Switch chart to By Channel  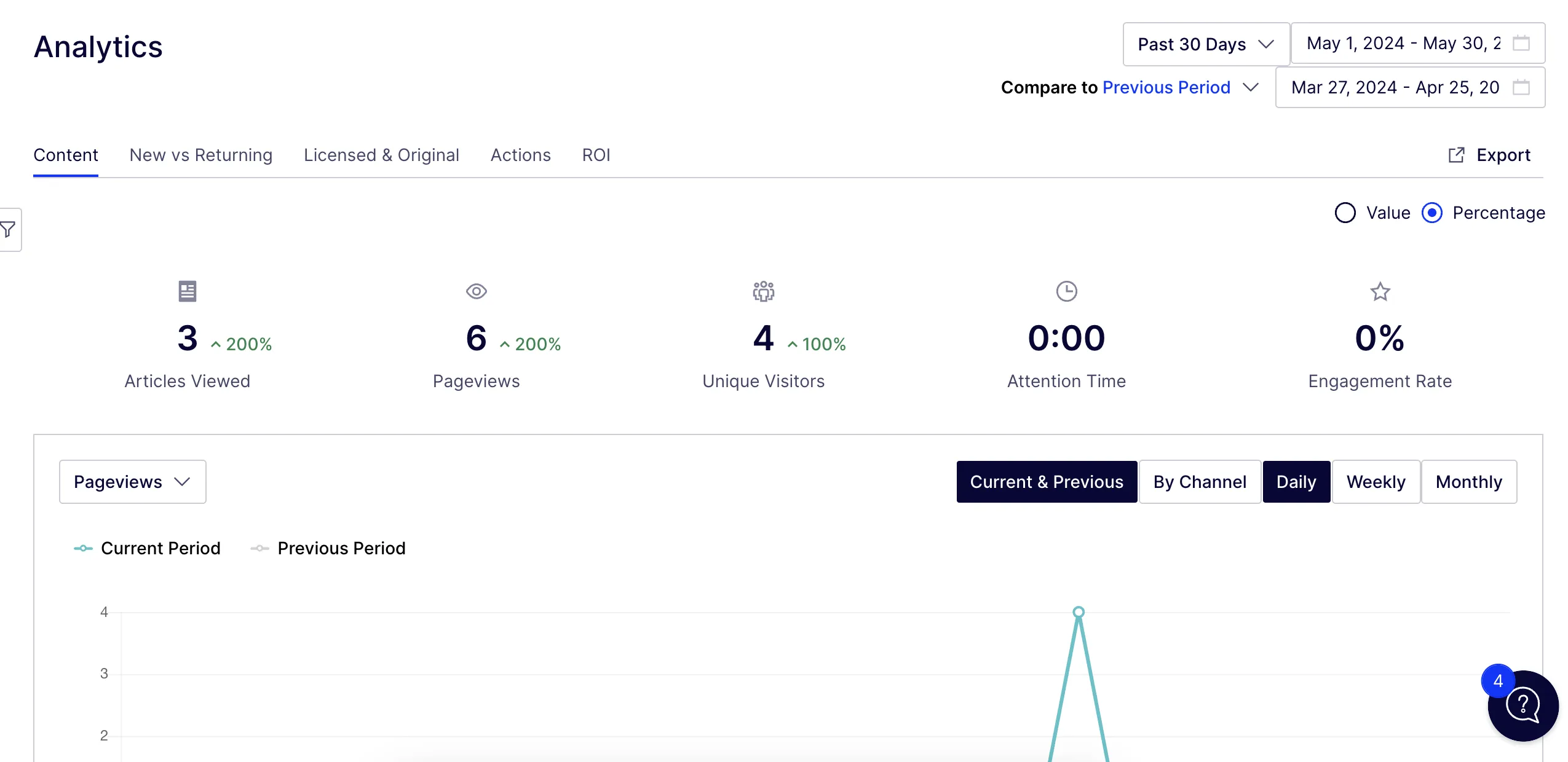click(x=1200, y=482)
